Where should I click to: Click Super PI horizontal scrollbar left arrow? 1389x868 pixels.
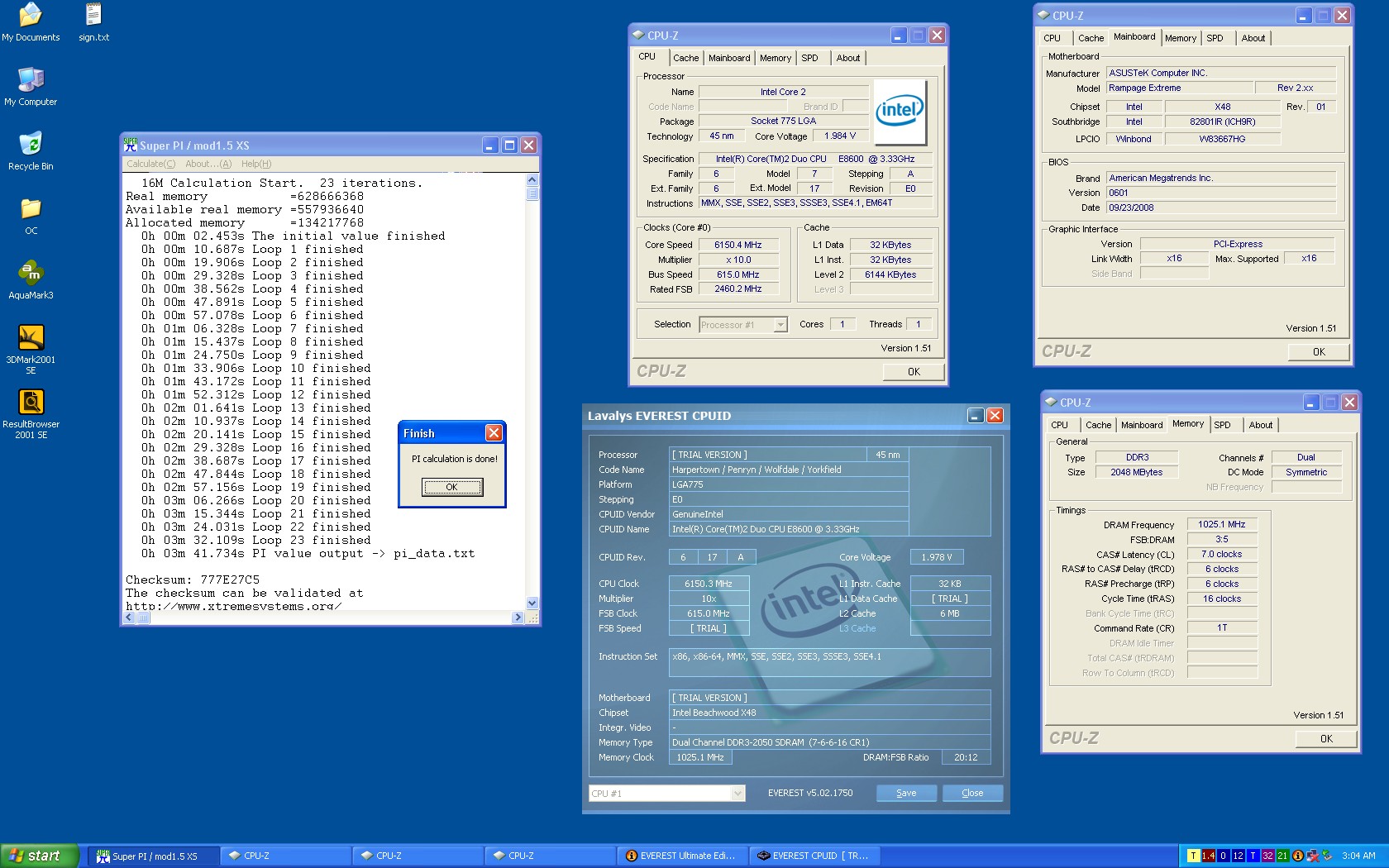click(131, 618)
